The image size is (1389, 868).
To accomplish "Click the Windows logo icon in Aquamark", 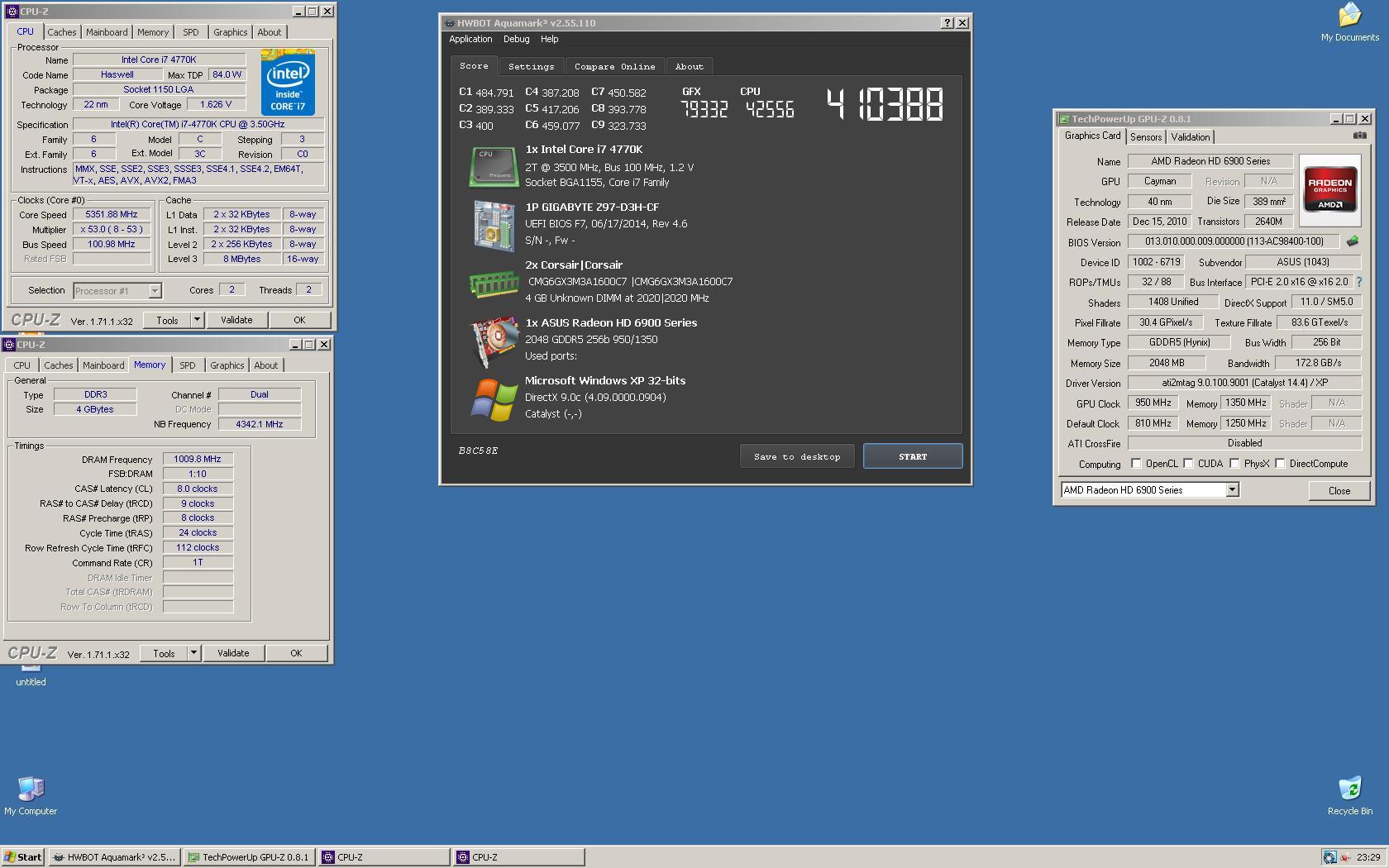I will (494, 400).
